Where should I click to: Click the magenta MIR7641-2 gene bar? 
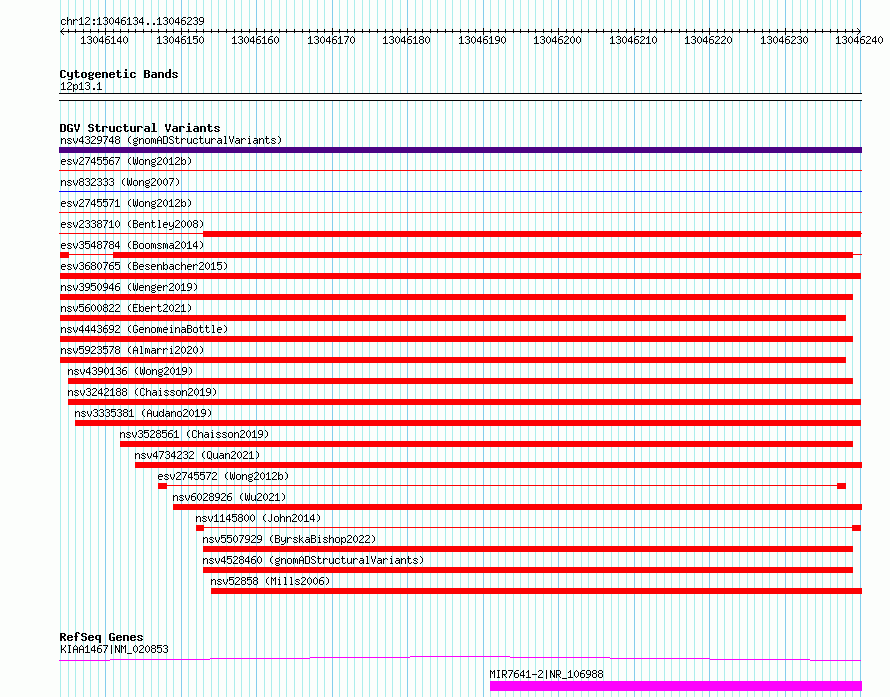coord(675,686)
